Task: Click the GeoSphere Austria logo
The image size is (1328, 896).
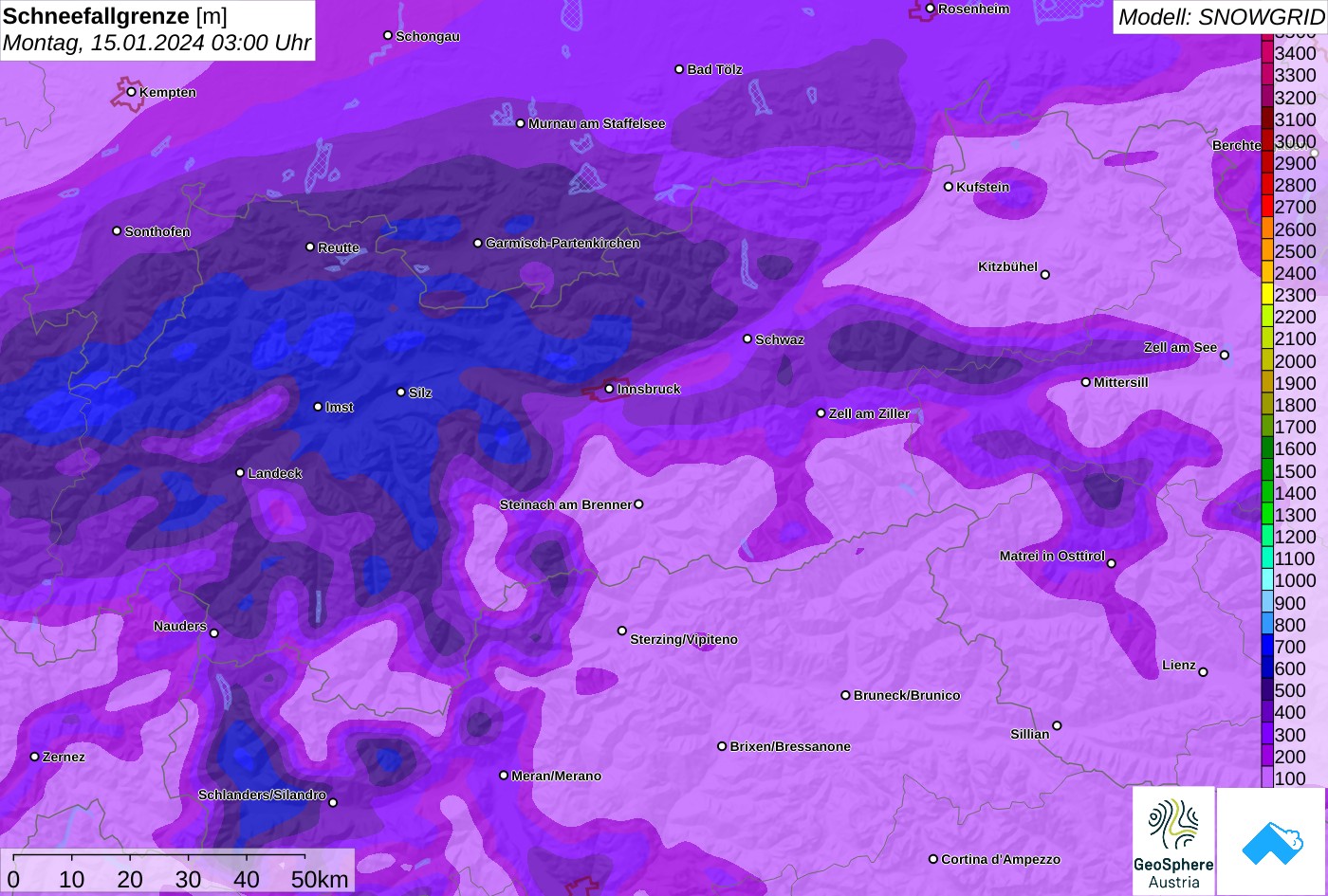Action: 1173,841
